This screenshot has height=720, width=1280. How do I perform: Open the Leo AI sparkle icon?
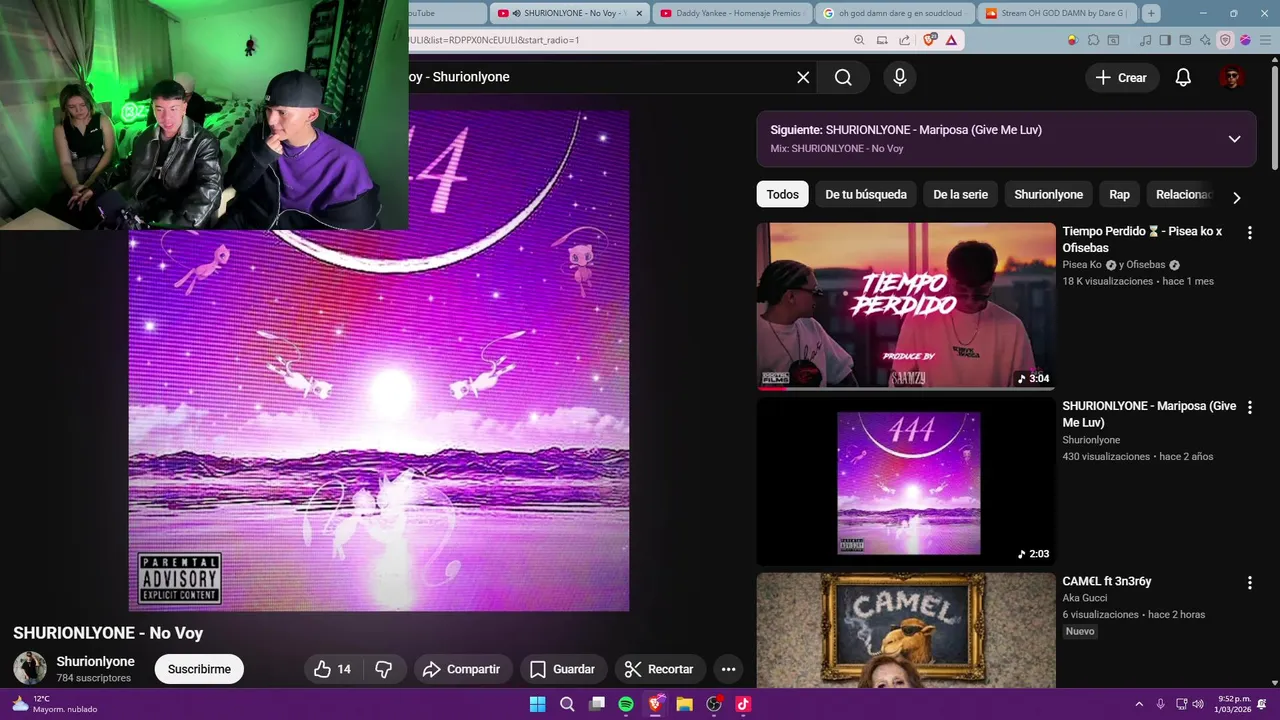(x=1206, y=40)
